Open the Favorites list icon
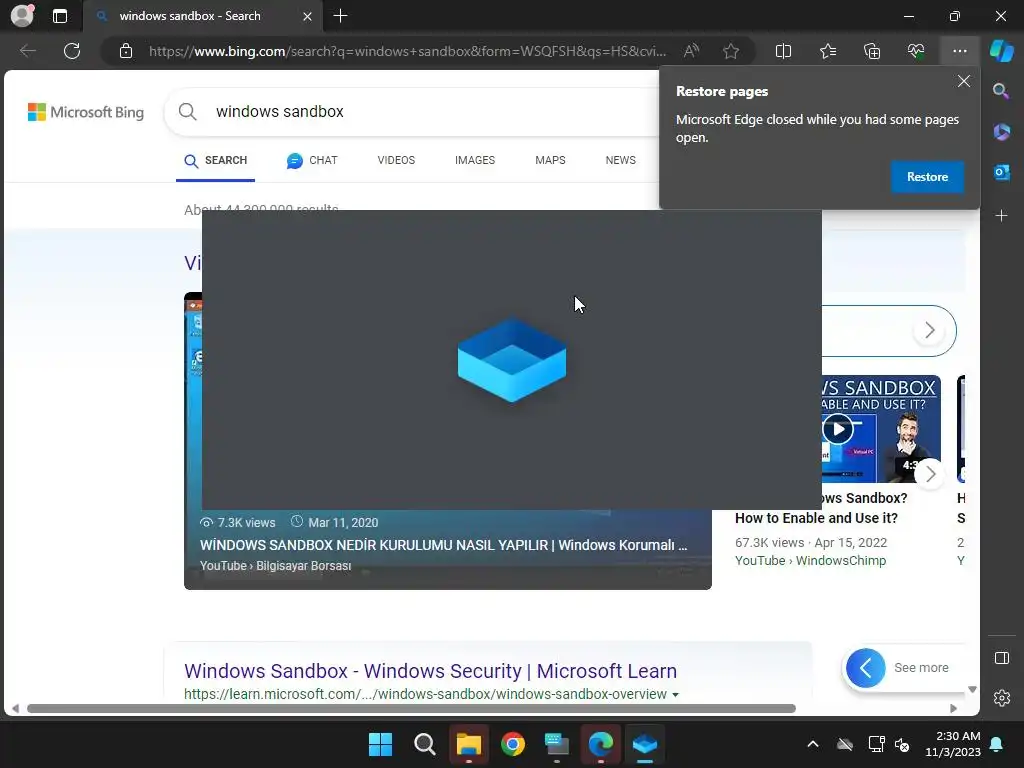Viewport: 1024px width, 768px height. pos(827,51)
